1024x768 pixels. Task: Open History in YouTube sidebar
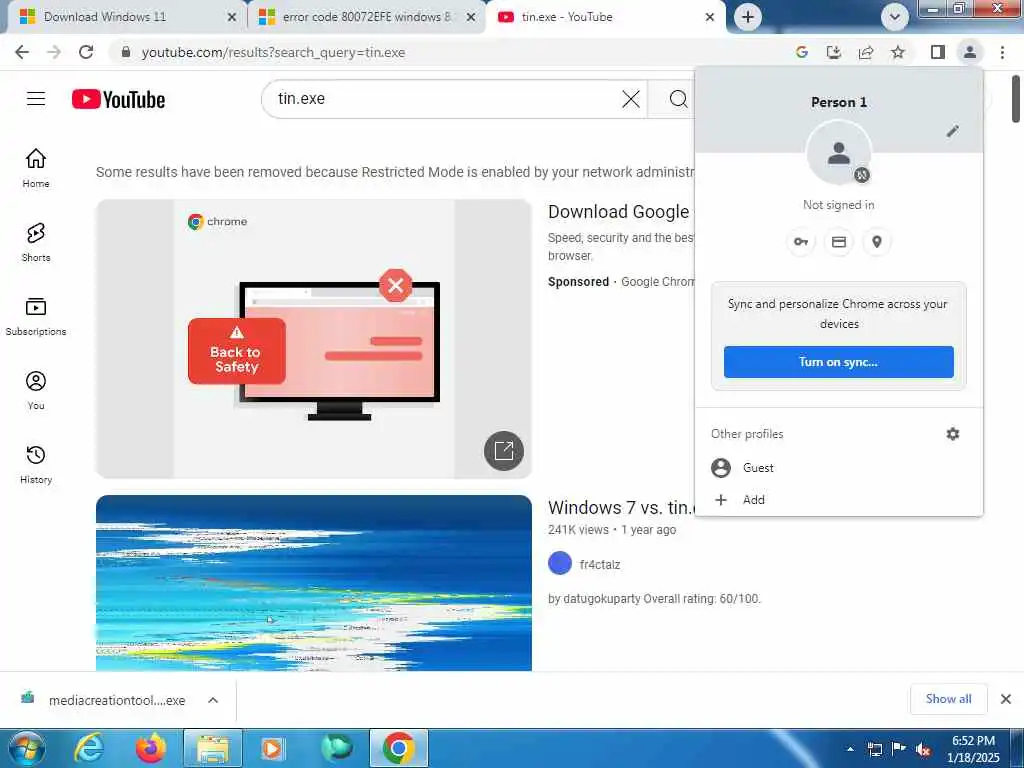coord(36,464)
